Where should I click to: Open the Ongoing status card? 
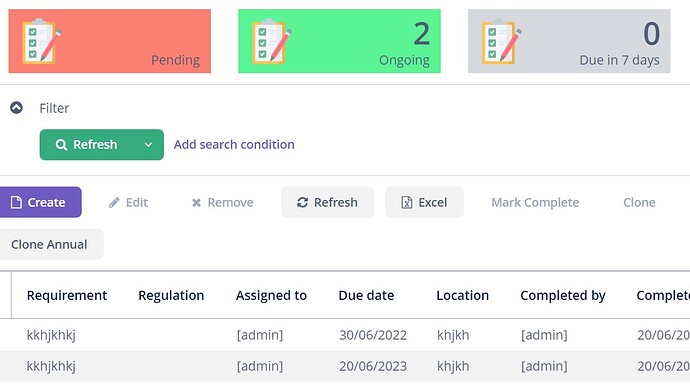click(x=339, y=41)
